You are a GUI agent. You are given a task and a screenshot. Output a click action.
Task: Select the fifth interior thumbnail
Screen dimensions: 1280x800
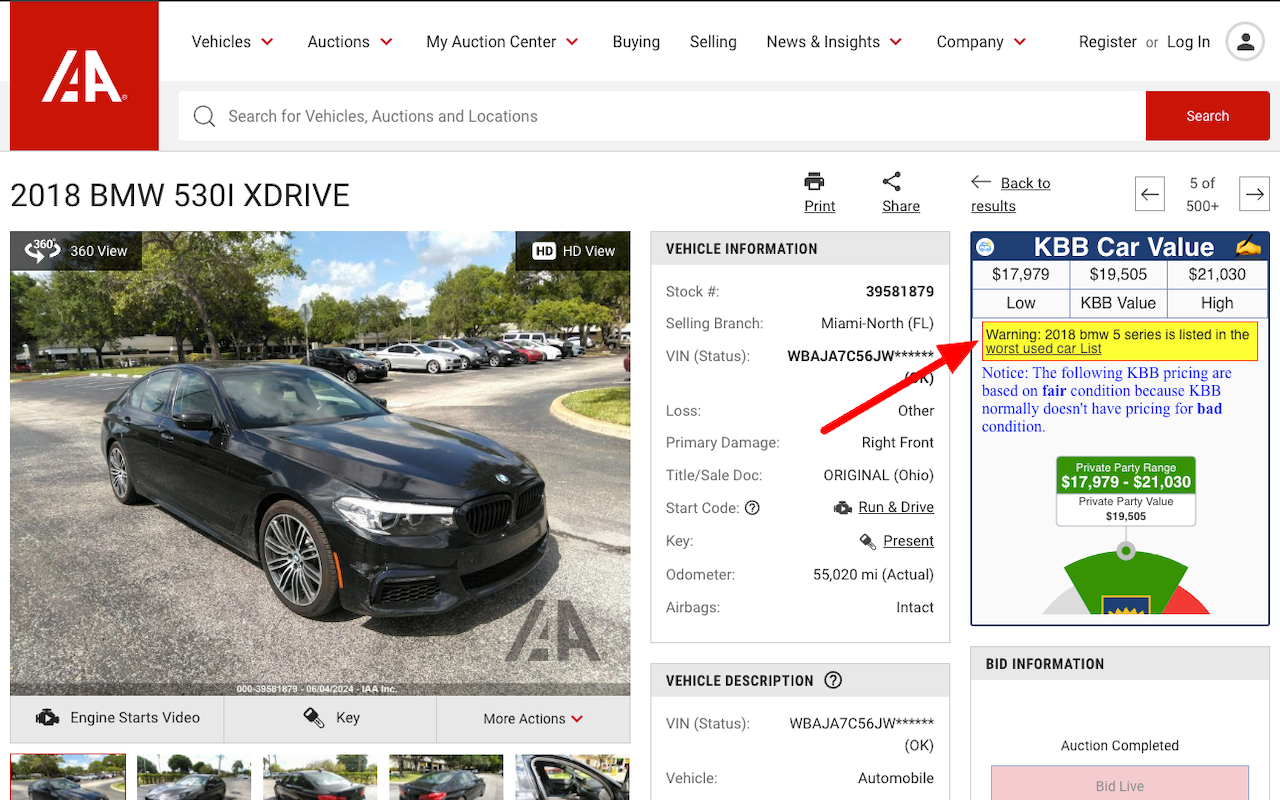click(x=572, y=778)
